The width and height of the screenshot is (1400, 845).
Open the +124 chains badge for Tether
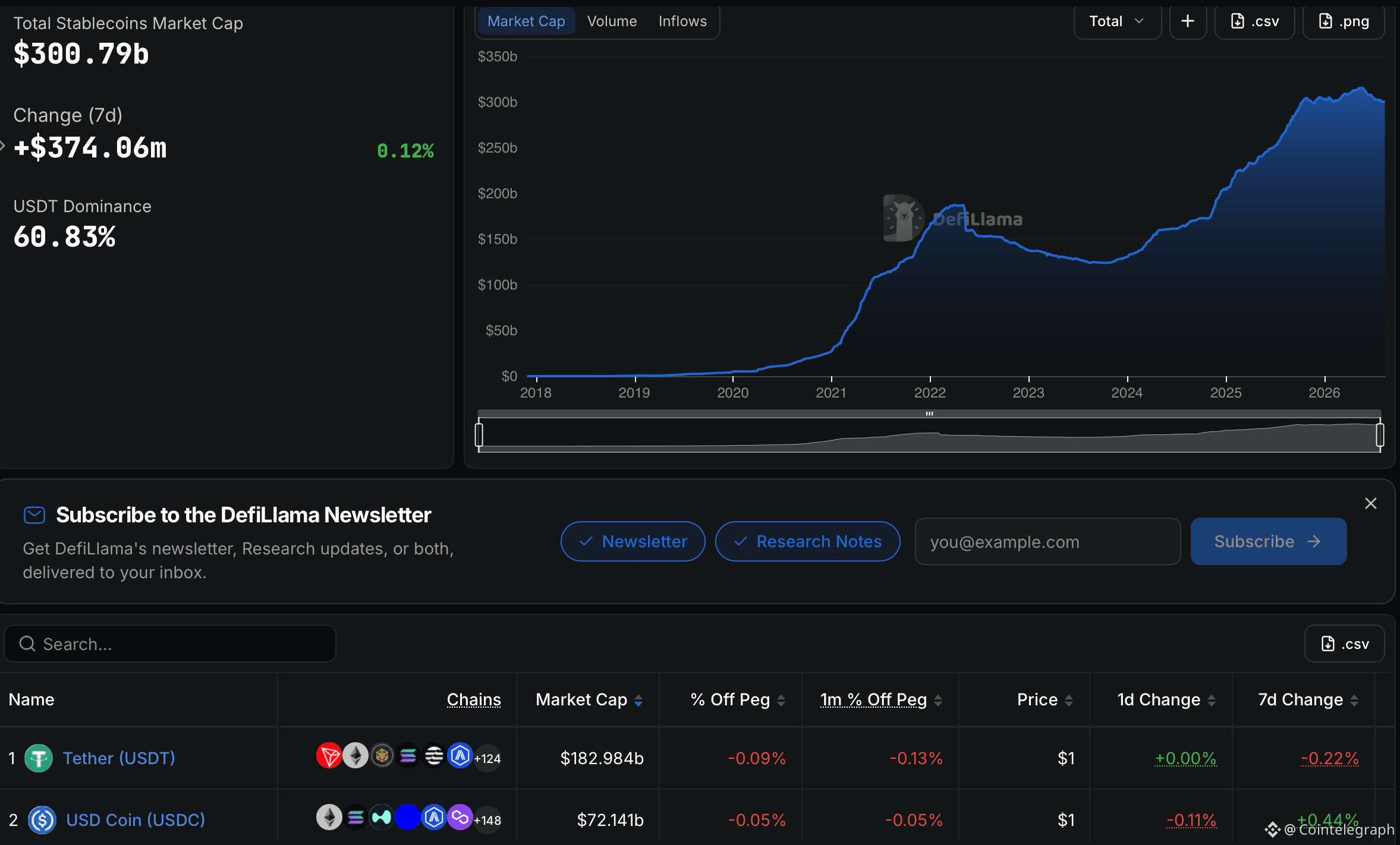(x=487, y=758)
